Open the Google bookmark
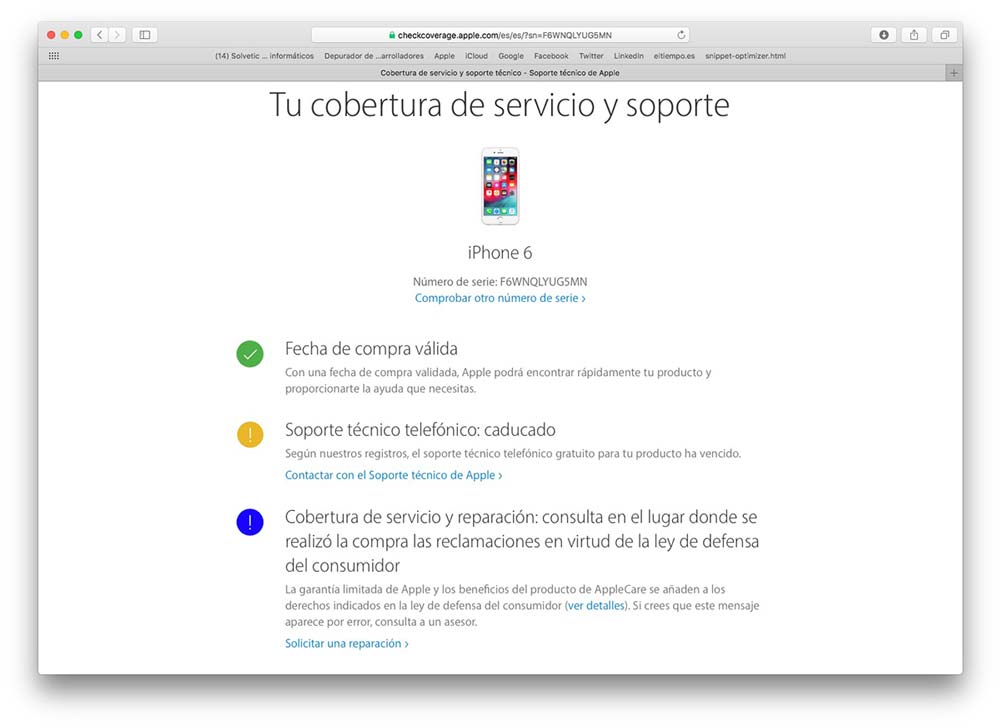This screenshot has height=728, width=1000. point(511,56)
